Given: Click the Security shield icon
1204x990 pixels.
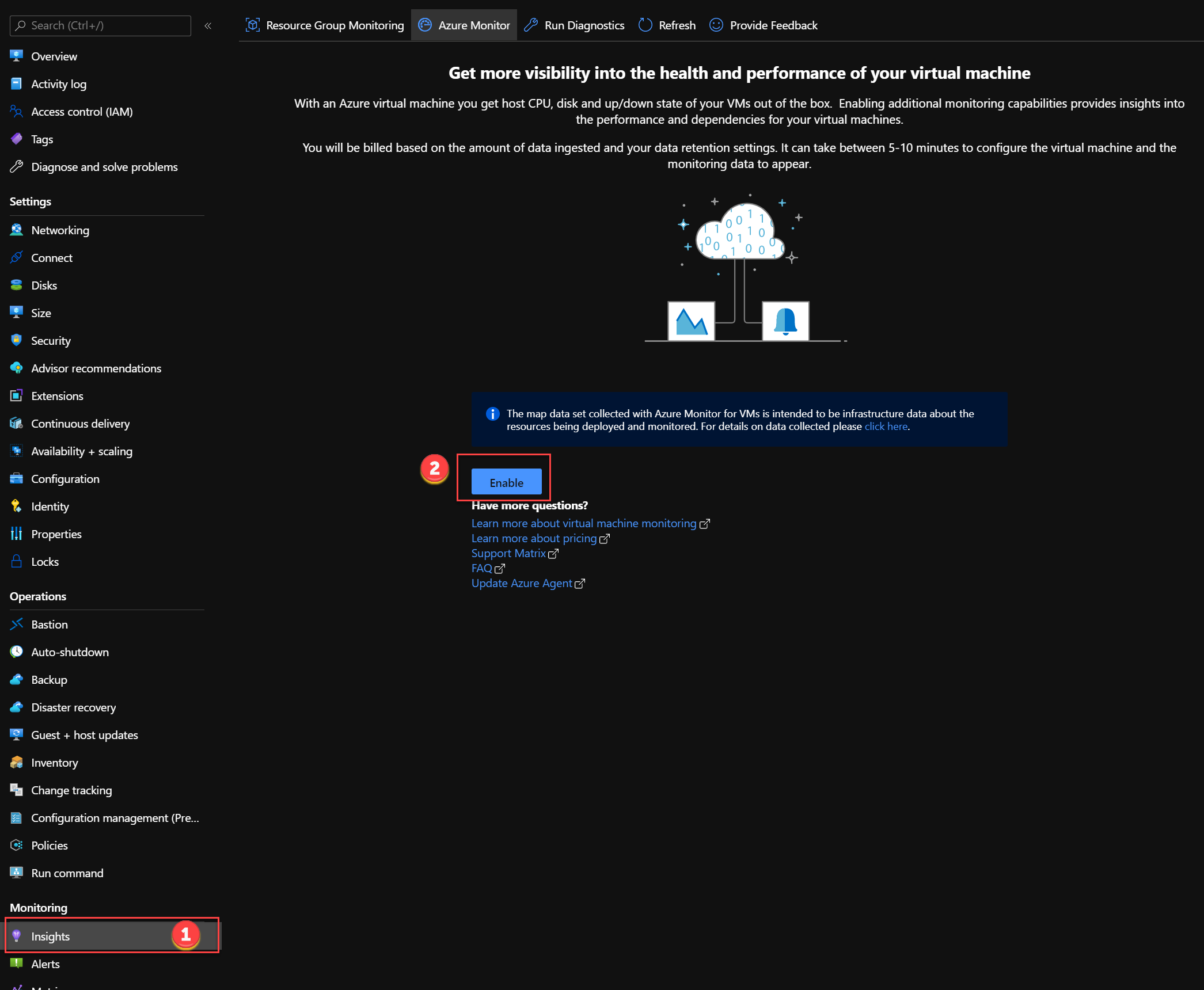Looking at the screenshot, I should coord(17,340).
